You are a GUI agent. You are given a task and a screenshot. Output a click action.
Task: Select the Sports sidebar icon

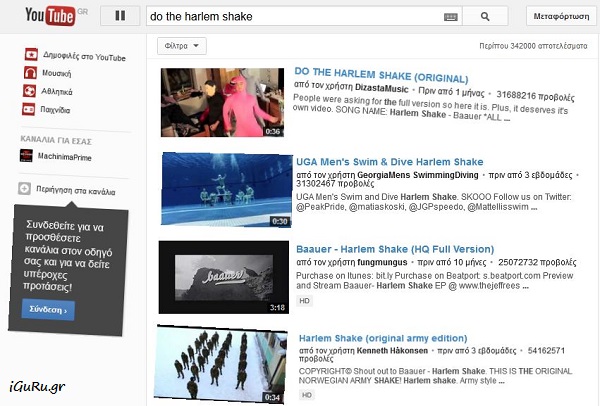coord(28,91)
